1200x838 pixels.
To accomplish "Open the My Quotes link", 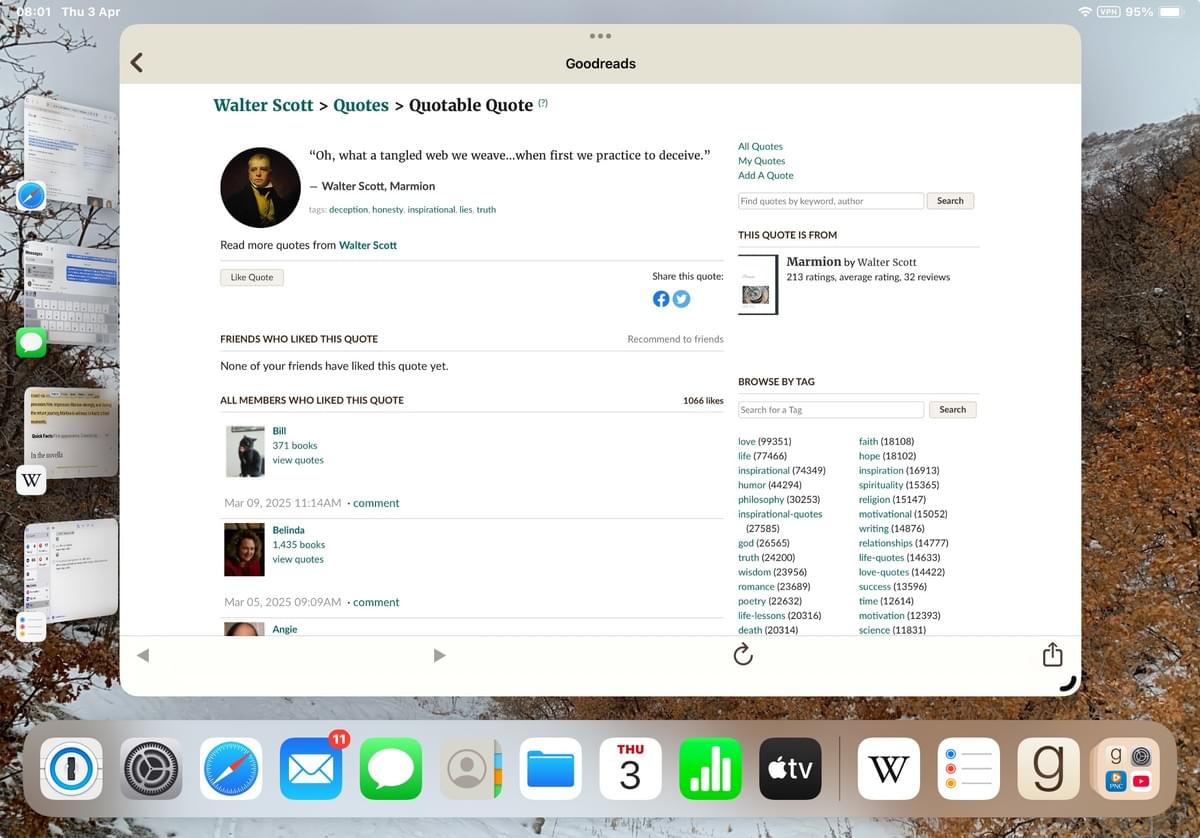I will pyautogui.click(x=762, y=161).
